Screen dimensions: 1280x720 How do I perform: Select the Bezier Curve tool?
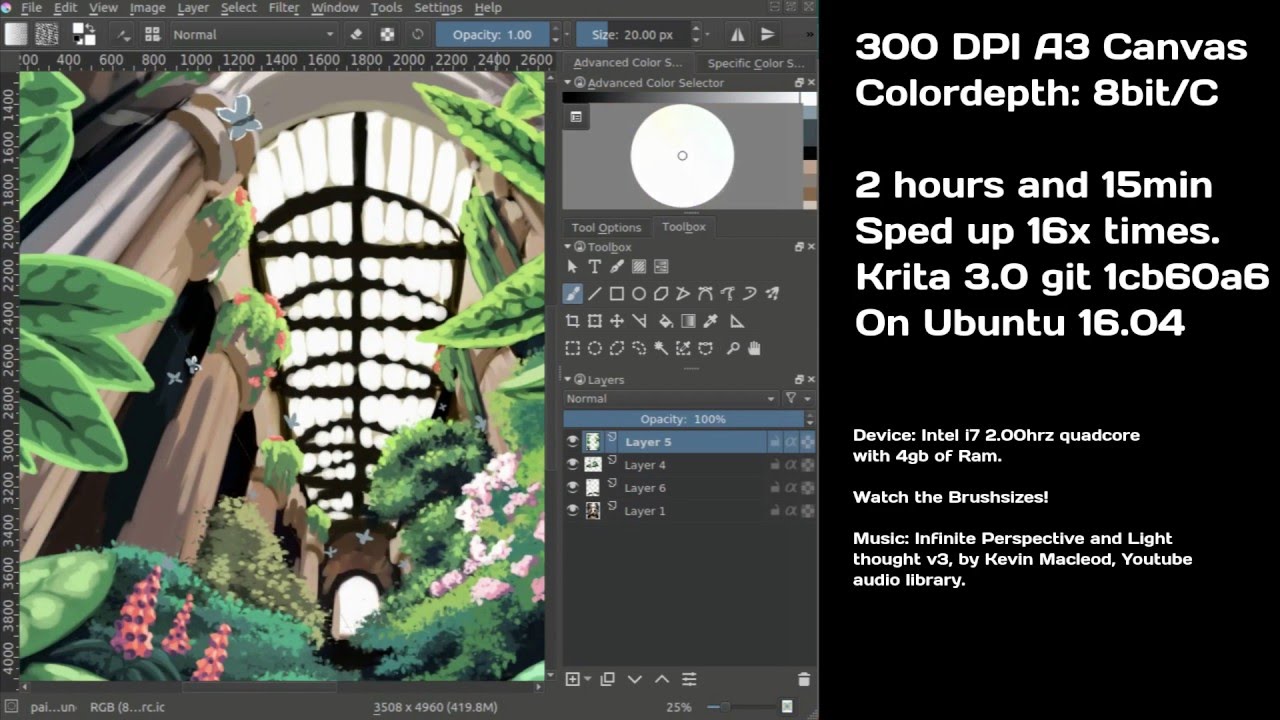point(705,294)
